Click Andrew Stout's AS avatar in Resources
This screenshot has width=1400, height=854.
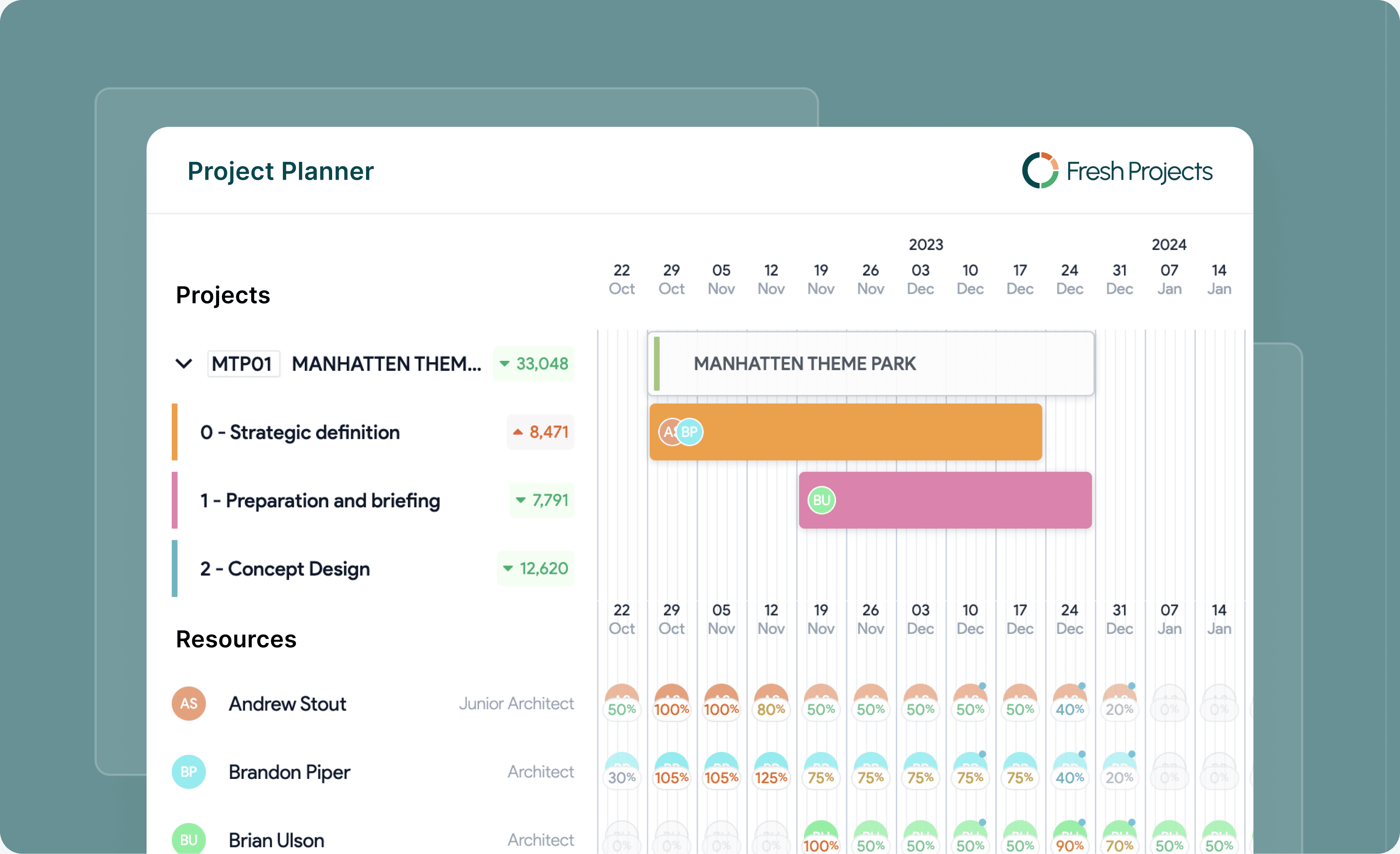[188, 703]
